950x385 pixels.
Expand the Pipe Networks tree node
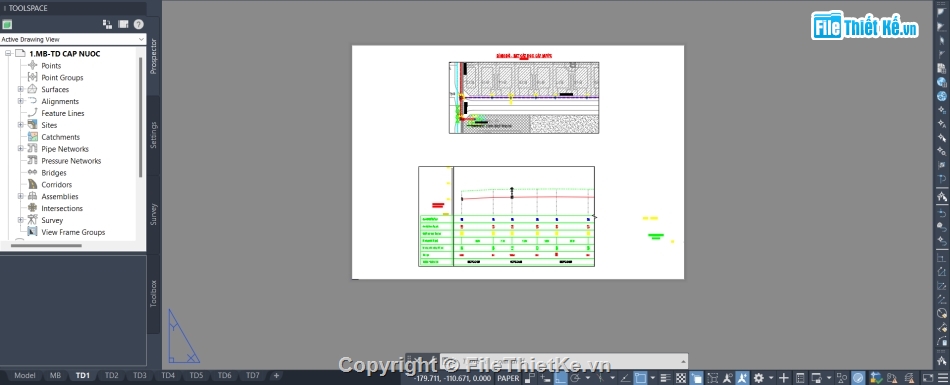click(x=21, y=149)
